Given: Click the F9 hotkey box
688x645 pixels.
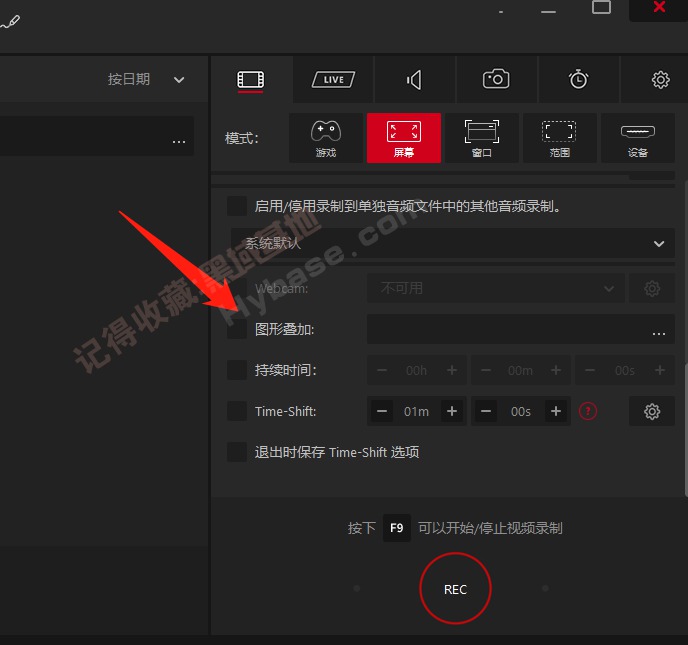Looking at the screenshot, I should pyautogui.click(x=397, y=528).
